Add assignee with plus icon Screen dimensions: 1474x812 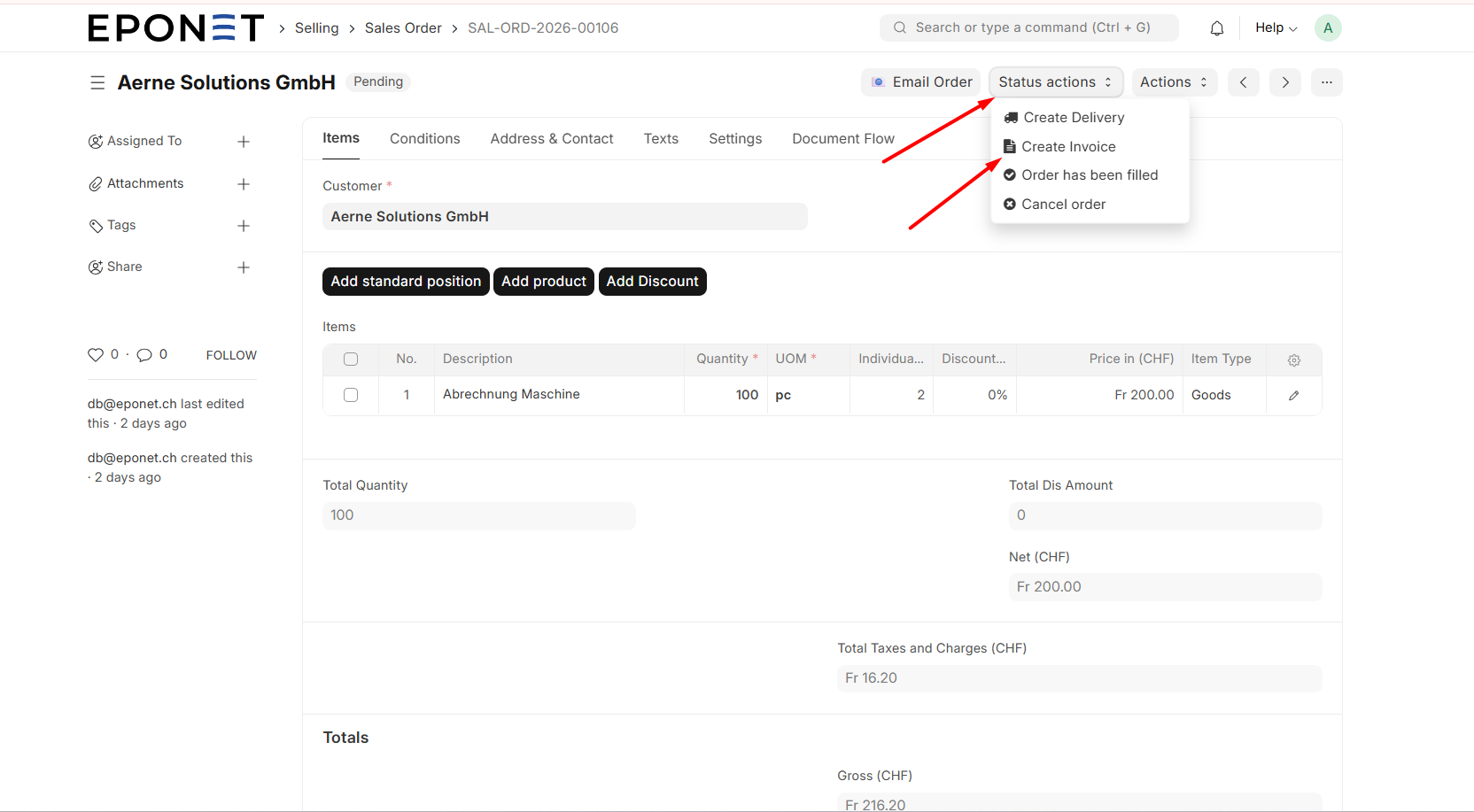244,142
